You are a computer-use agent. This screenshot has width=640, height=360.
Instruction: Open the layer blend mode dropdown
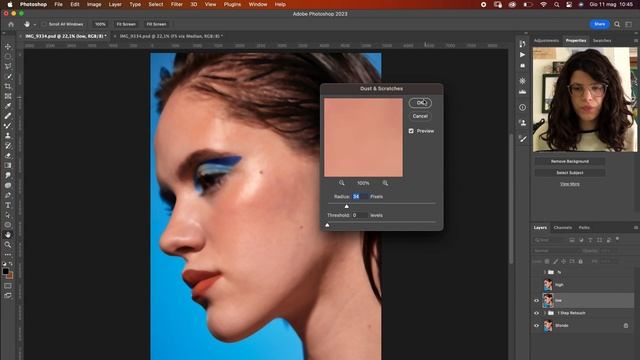(556, 251)
